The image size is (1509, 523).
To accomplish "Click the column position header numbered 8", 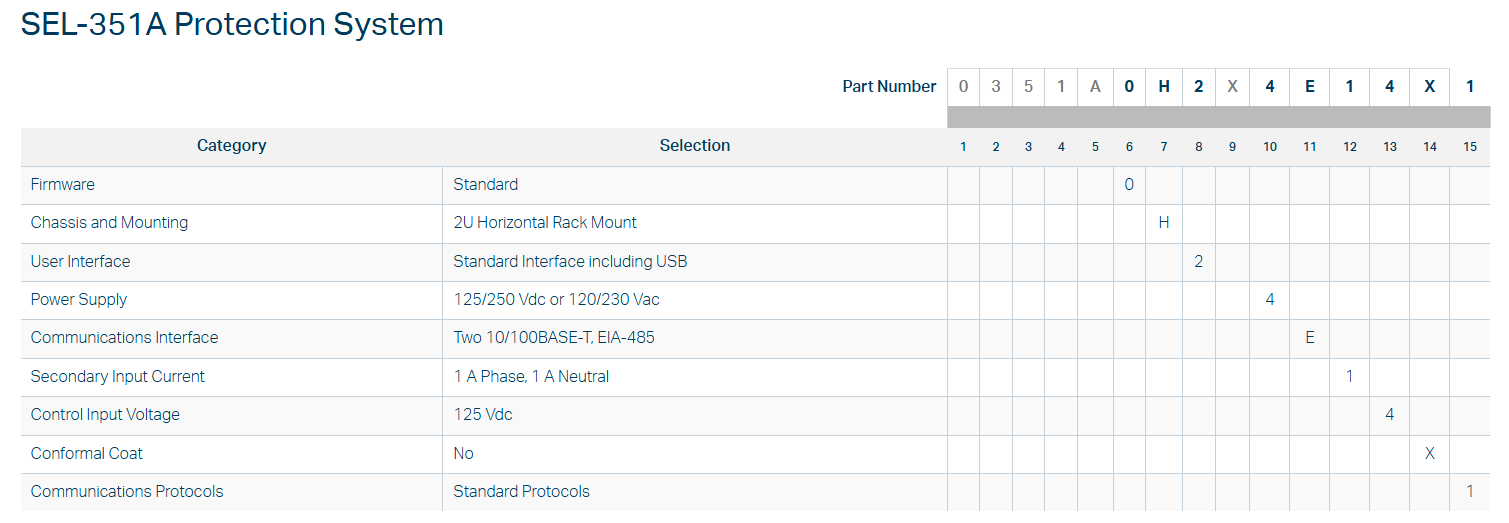I will (x=1199, y=148).
